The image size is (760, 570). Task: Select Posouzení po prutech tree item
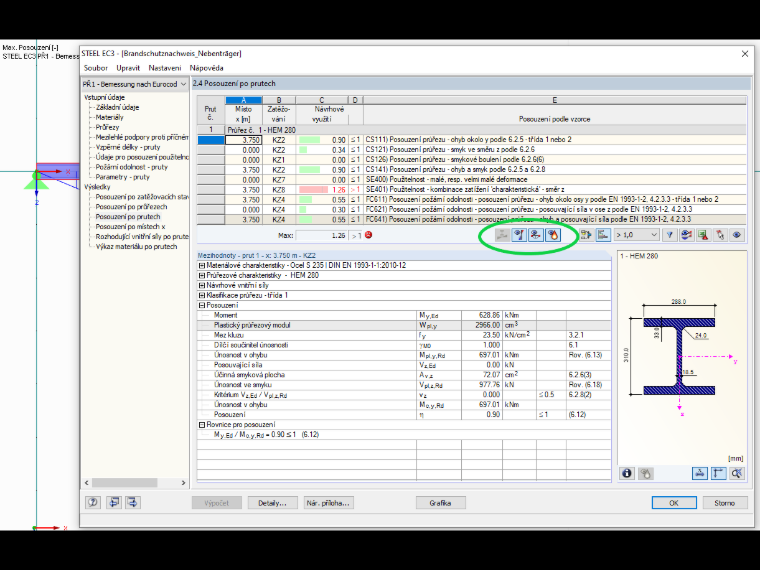tap(127, 217)
